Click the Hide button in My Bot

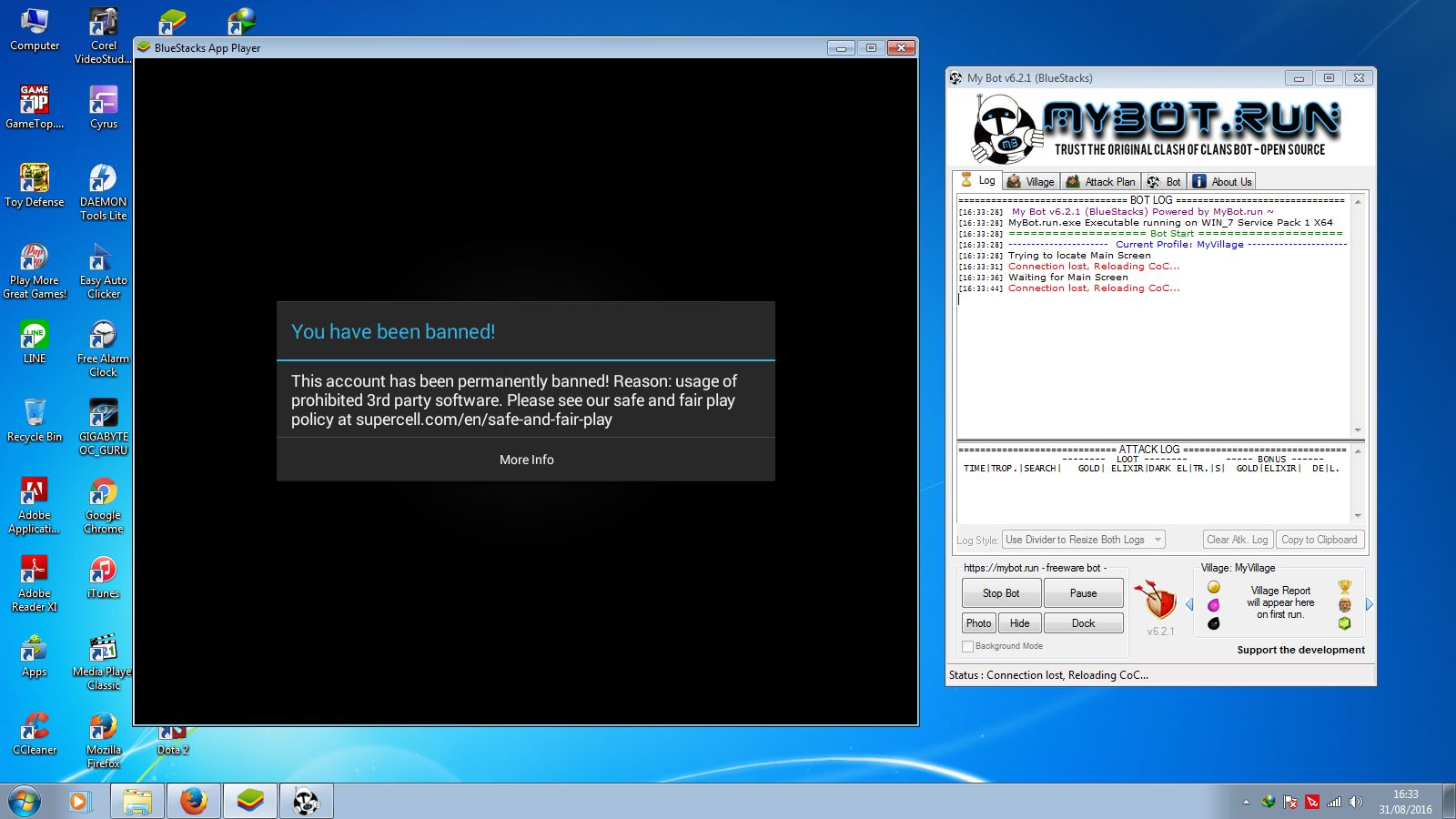point(1020,623)
